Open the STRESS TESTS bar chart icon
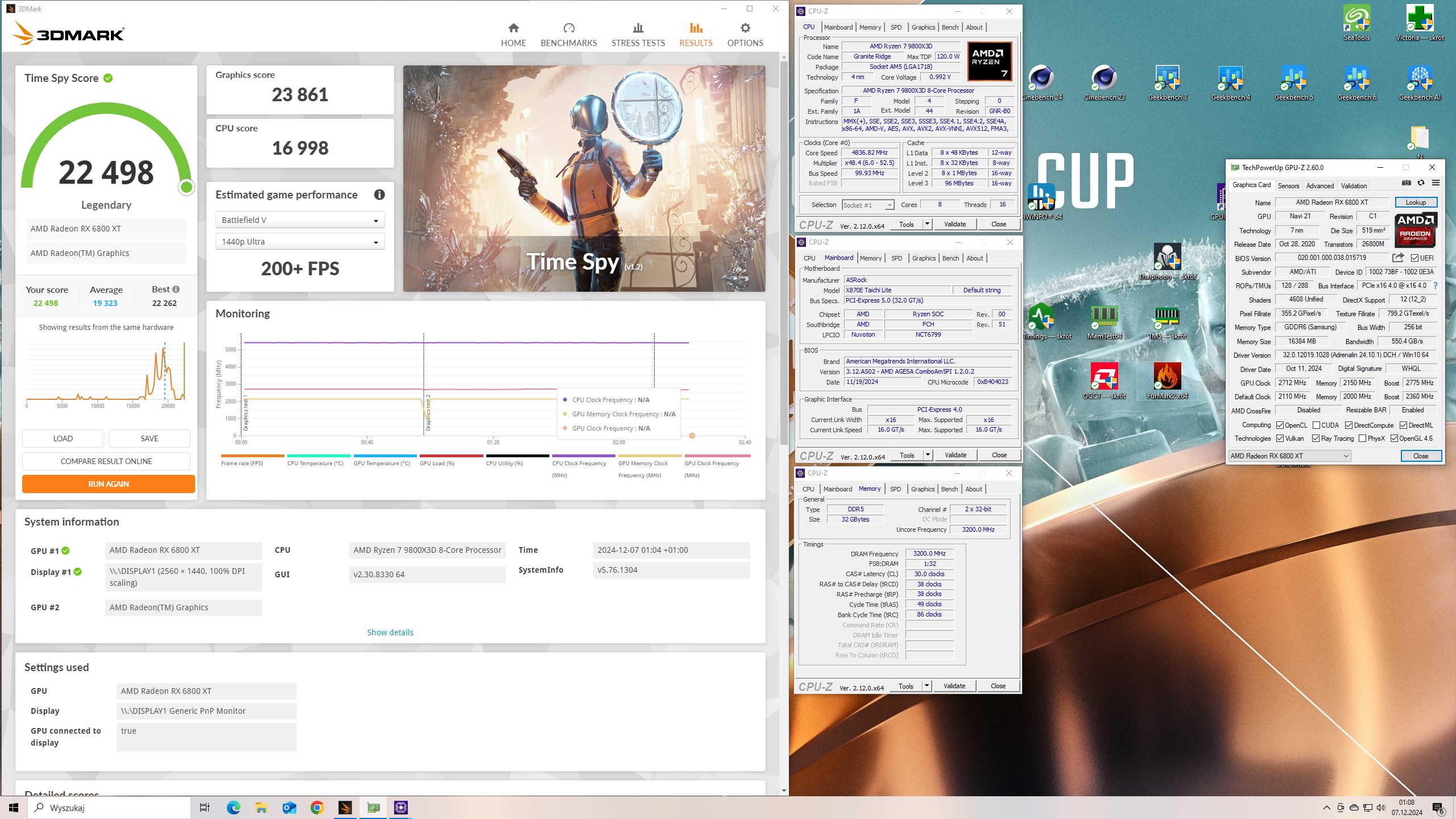Viewport: 1456px width, 819px height. 638,28
